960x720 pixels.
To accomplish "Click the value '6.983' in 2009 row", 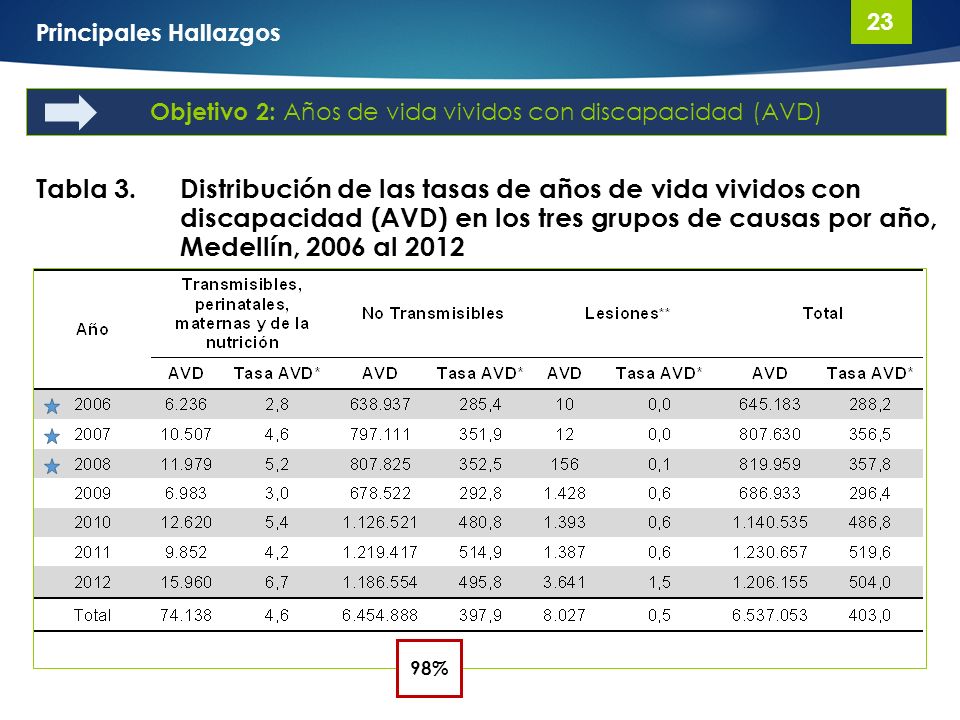I will point(186,493).
